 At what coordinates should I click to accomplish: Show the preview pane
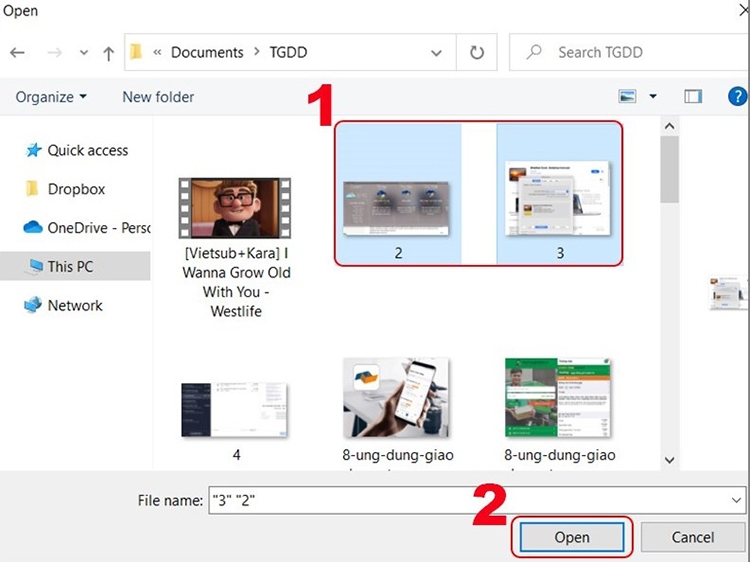point(693,97)
